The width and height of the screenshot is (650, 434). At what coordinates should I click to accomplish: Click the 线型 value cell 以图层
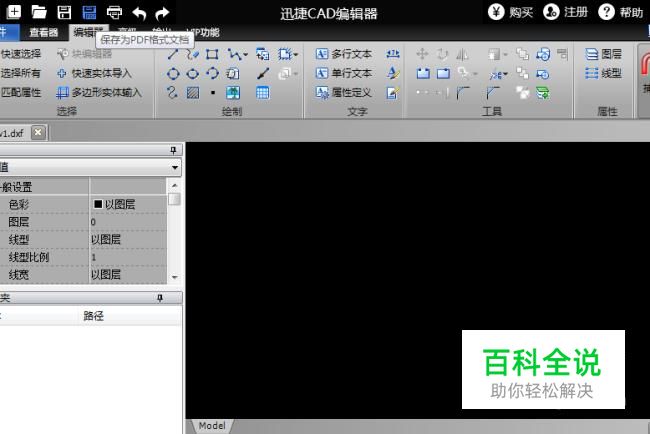tap(129, 240)
